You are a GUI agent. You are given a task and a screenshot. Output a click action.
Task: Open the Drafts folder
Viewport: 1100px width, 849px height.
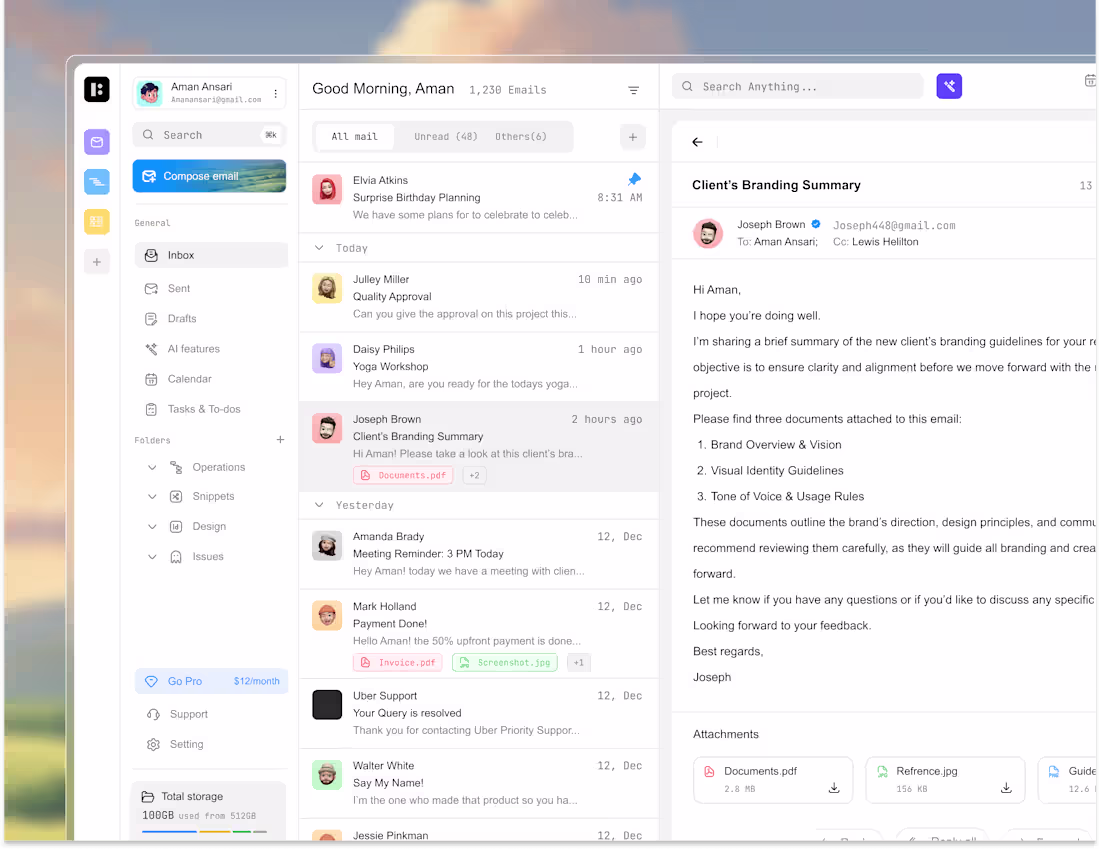point(211,319)
